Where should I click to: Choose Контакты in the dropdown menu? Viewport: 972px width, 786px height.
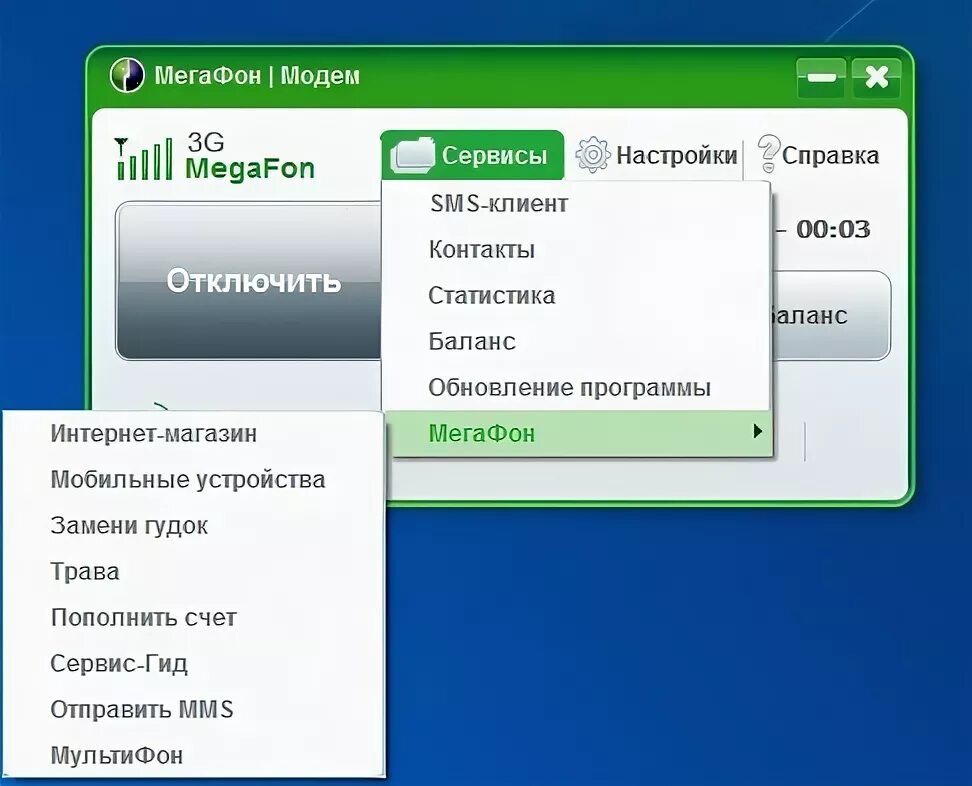pos(577,249)
